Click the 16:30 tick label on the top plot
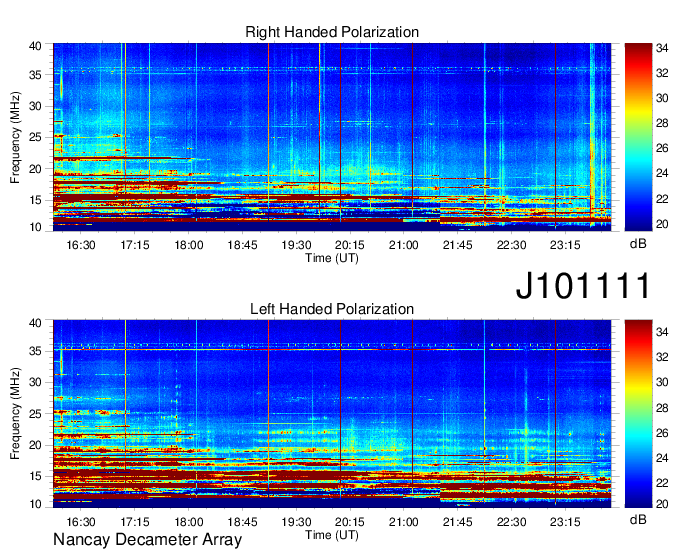Image resolution: width=680 pixels, height=552 pixels. pyautogui.click(x=81, y=245)
